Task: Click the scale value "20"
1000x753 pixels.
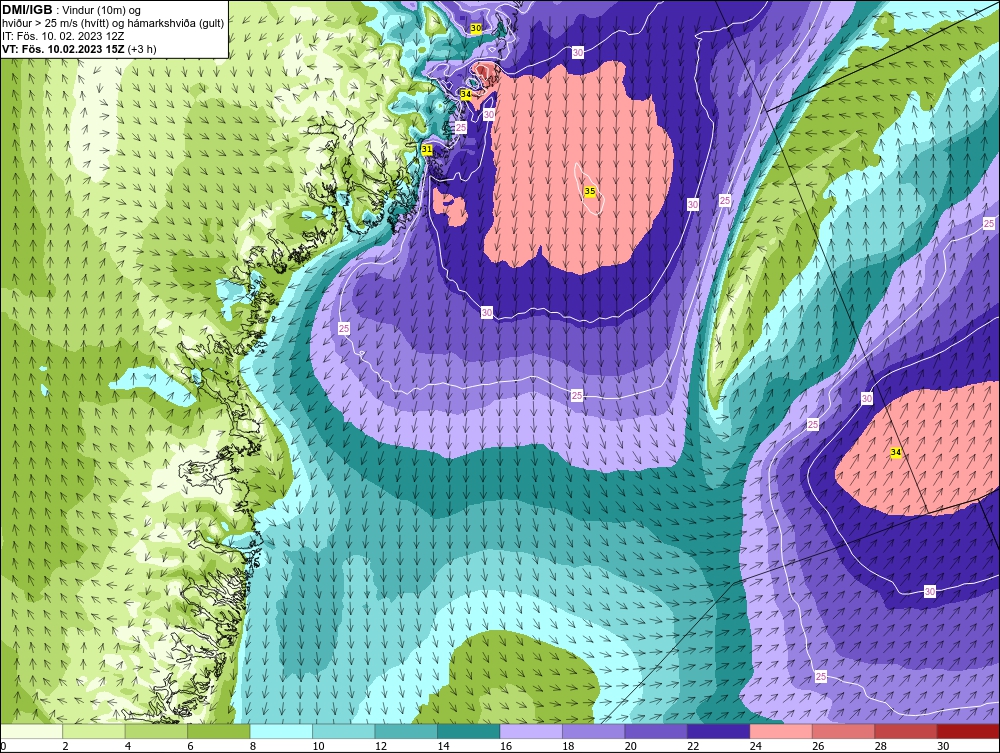Action: click(x=631, y=746)
